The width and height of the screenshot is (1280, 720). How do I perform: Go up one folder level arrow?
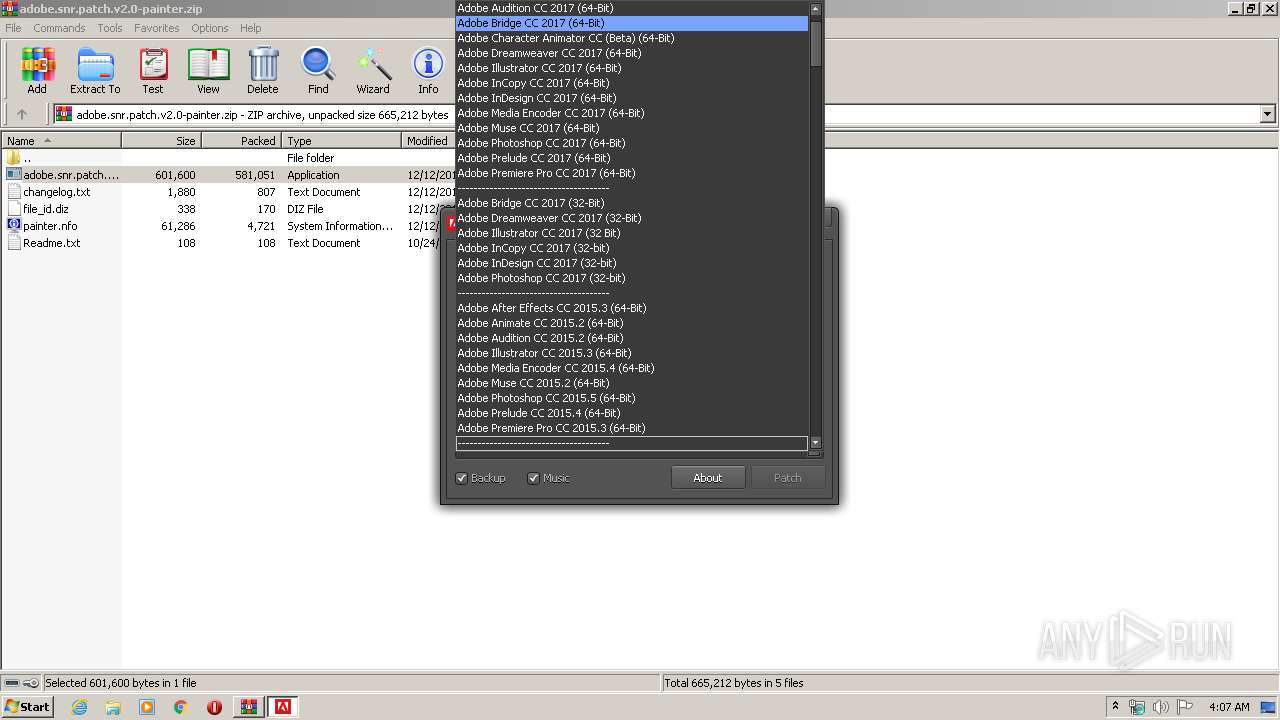click(x=22, y=115)
